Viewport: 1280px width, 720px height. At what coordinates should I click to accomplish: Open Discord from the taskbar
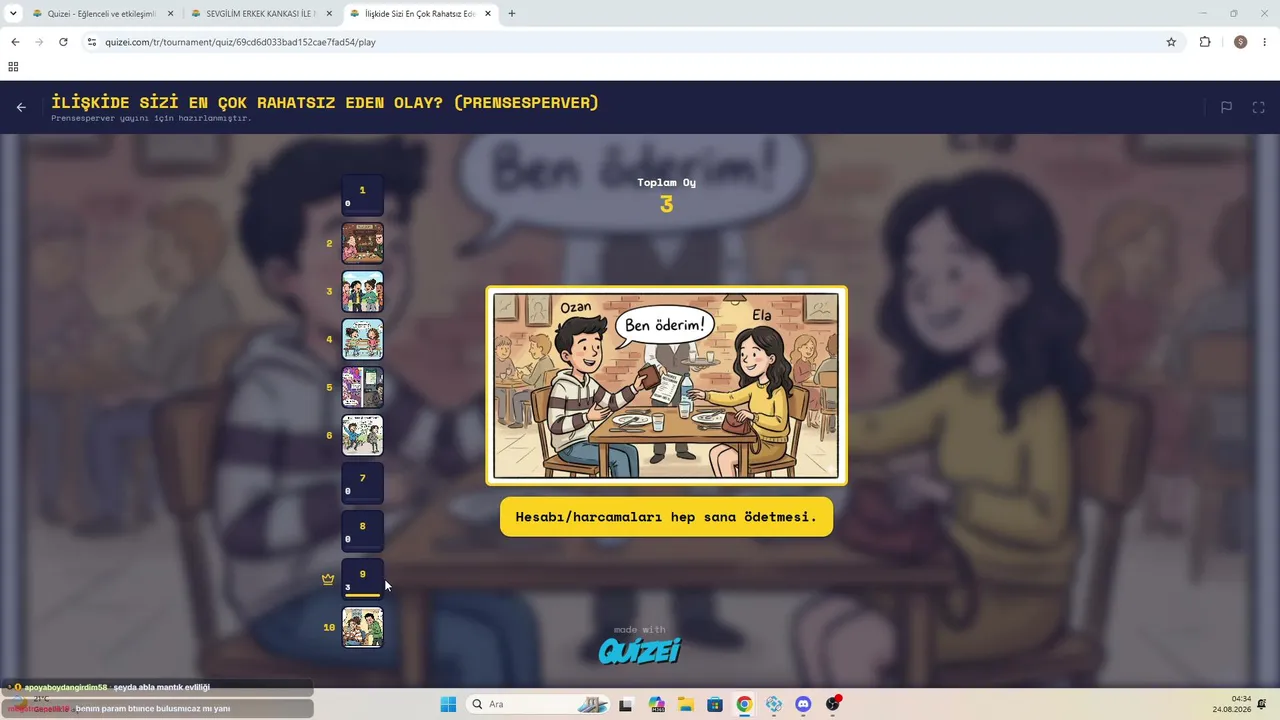803,704
